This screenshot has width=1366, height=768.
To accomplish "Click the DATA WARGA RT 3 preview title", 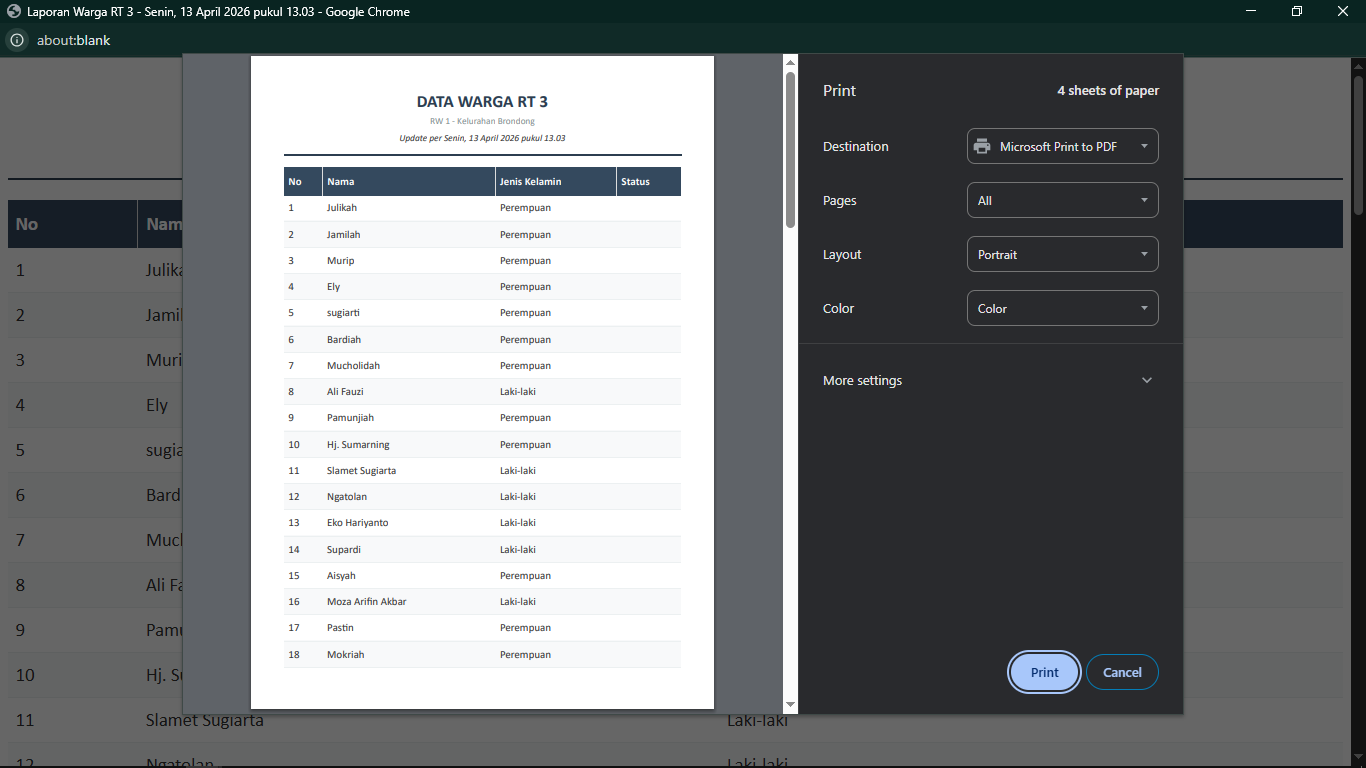I will click(x=482, y=102).
